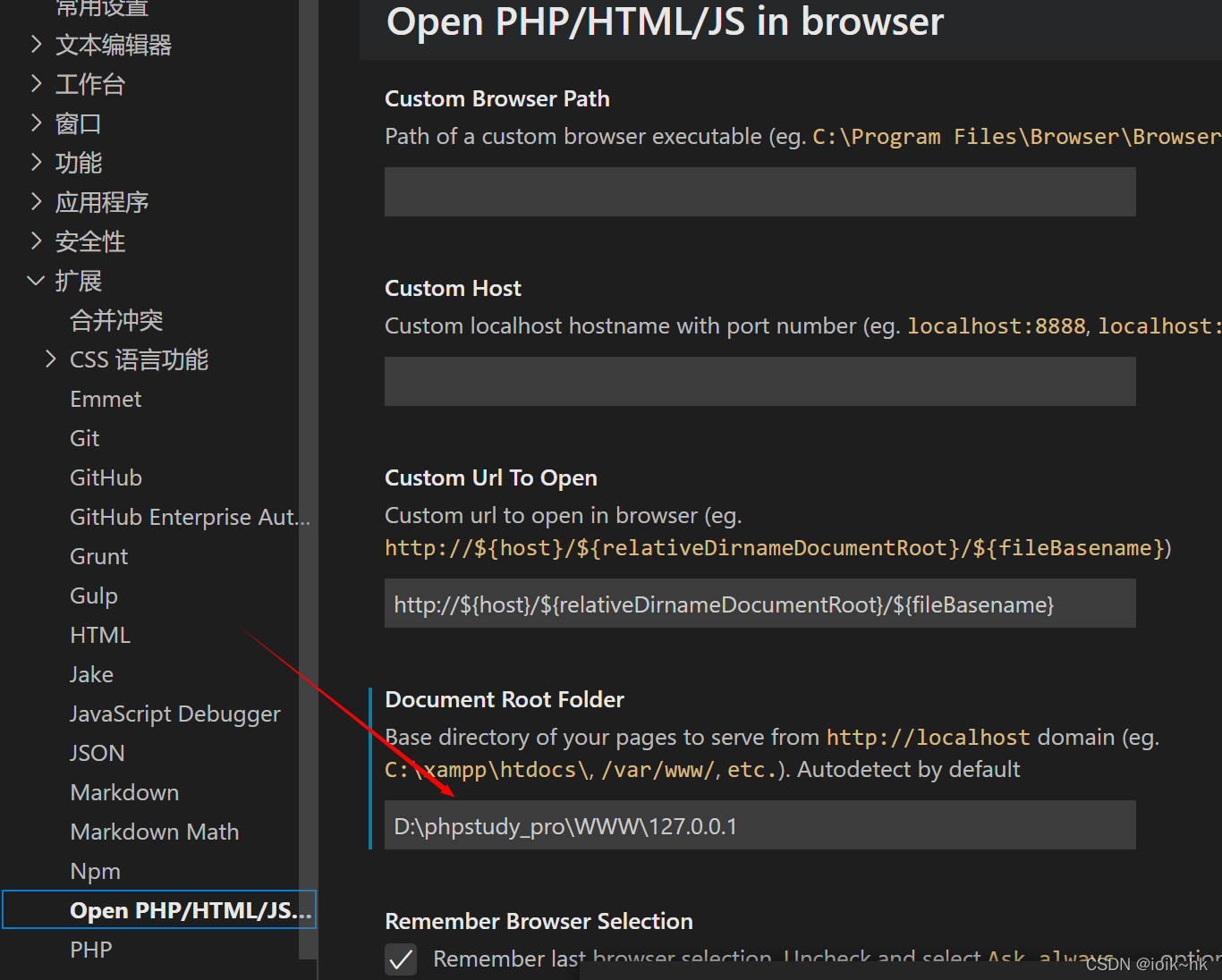Screen dimensions: 1222x980
Task: Click the 文本编辑器 tree label
Action: (x=114, y=45)
